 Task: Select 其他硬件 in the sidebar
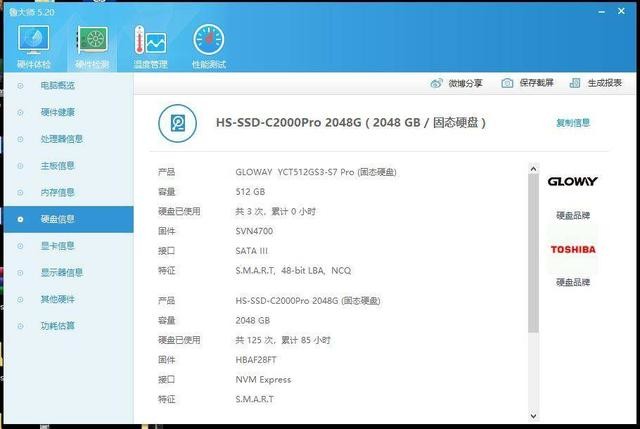point(69,300)
